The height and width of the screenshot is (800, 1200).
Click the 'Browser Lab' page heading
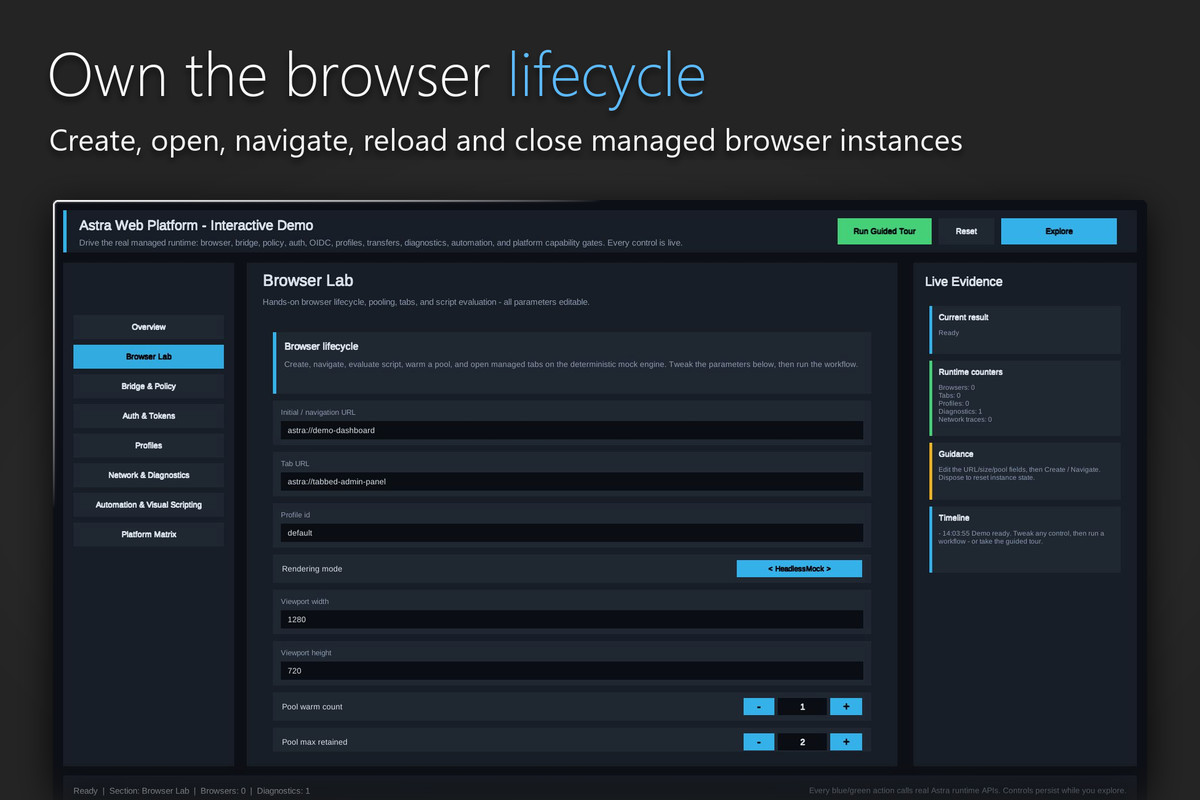tap(308, 281)
